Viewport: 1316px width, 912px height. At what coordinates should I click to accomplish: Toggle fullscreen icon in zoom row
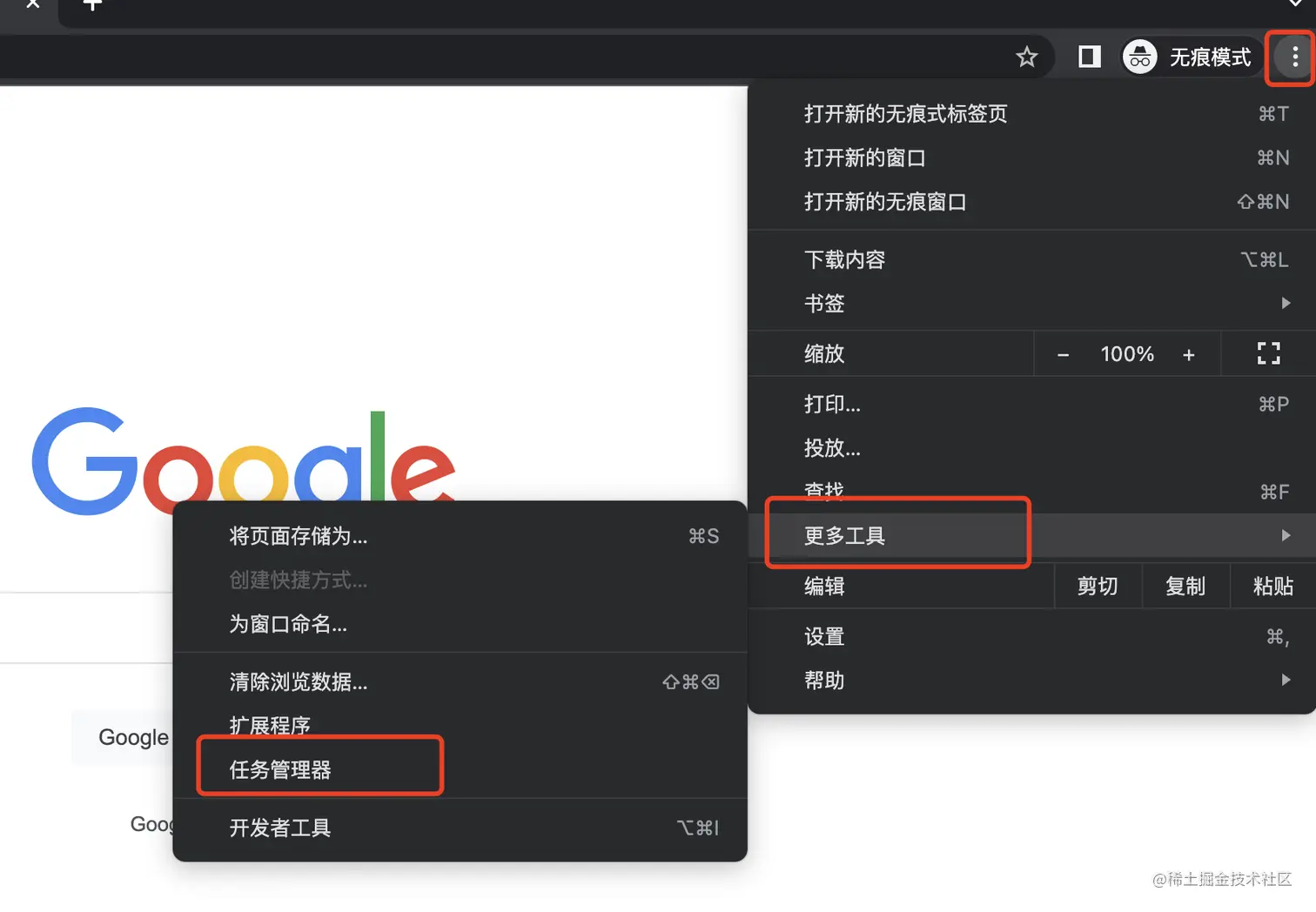pyautogui.click(x=1269, y=353)
